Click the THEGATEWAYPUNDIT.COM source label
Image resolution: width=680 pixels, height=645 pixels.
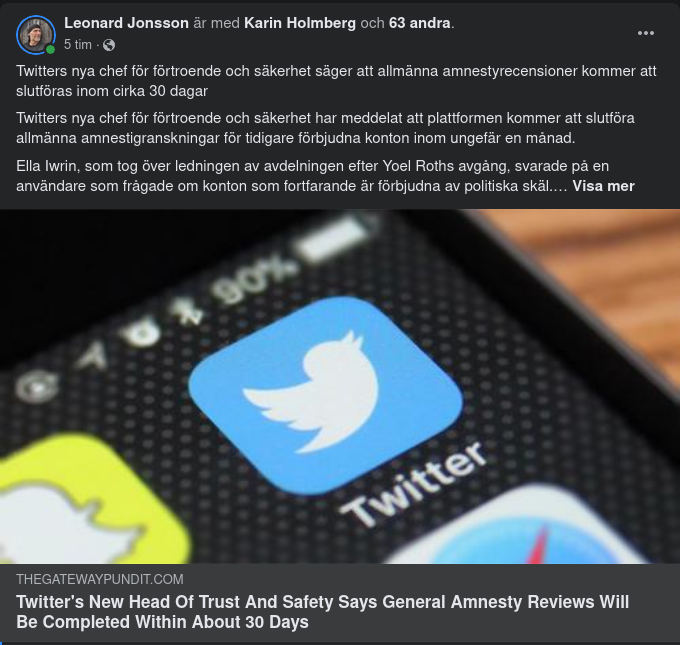click(x=100, y=579)
